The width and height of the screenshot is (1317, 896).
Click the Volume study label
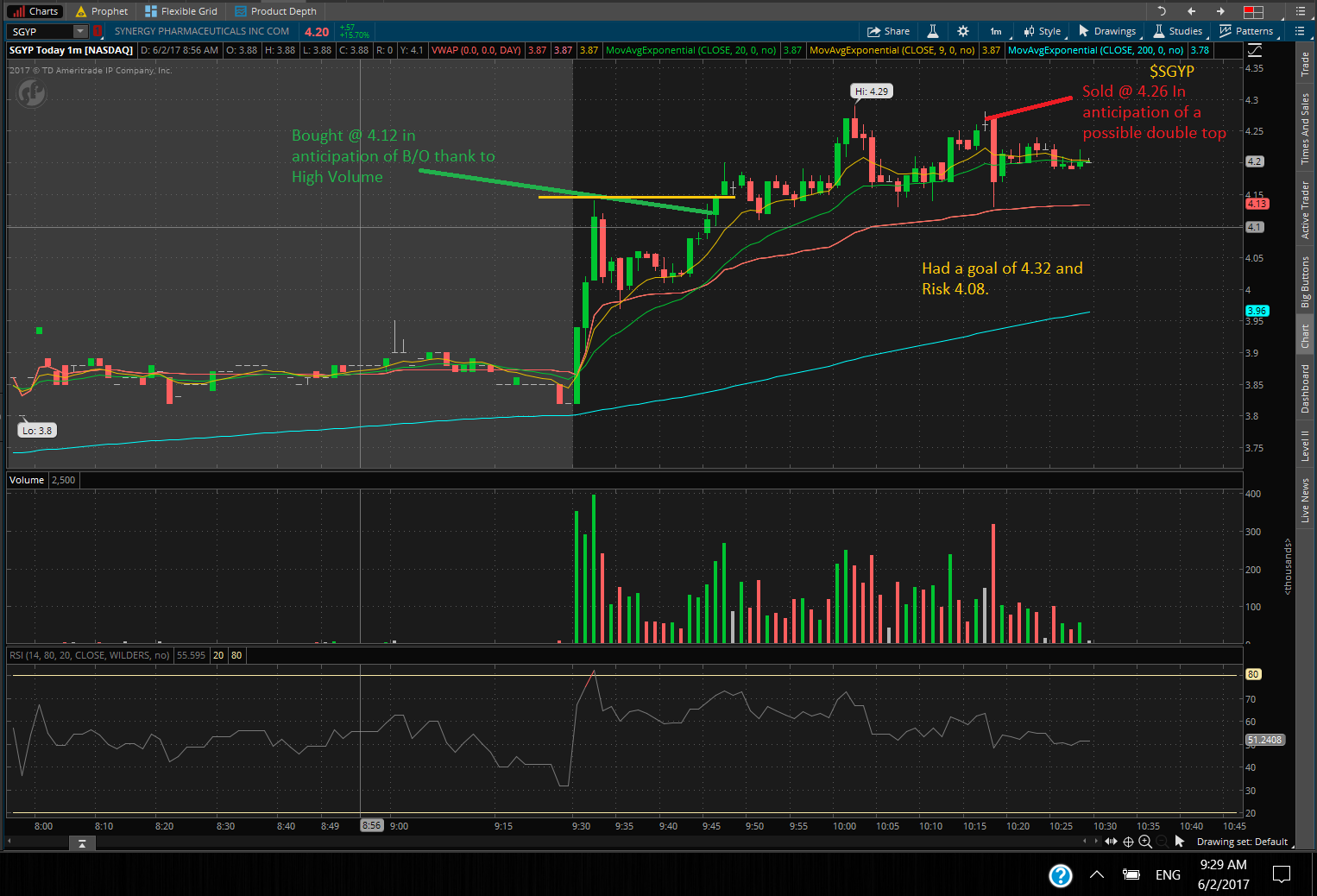coord(27,480)
